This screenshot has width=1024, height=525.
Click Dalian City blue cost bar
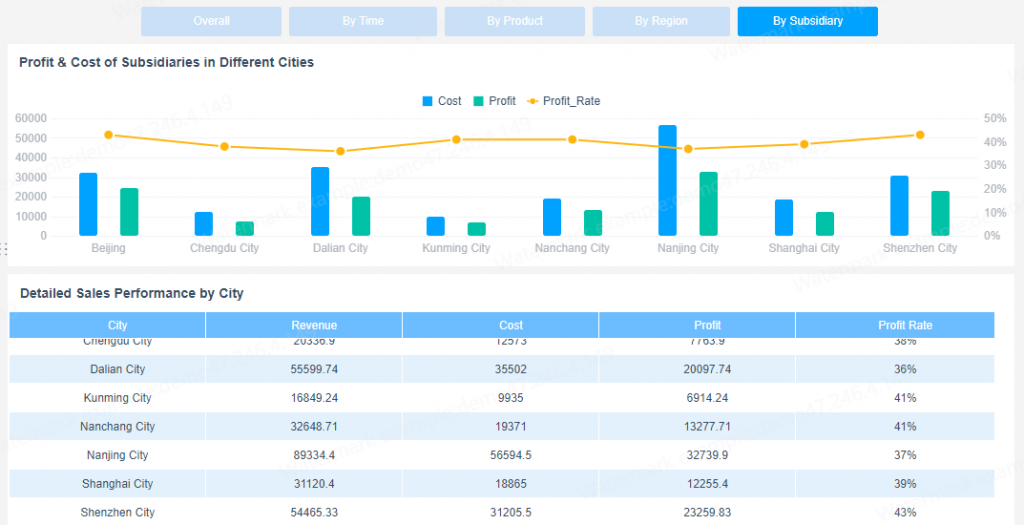point(320,202)
